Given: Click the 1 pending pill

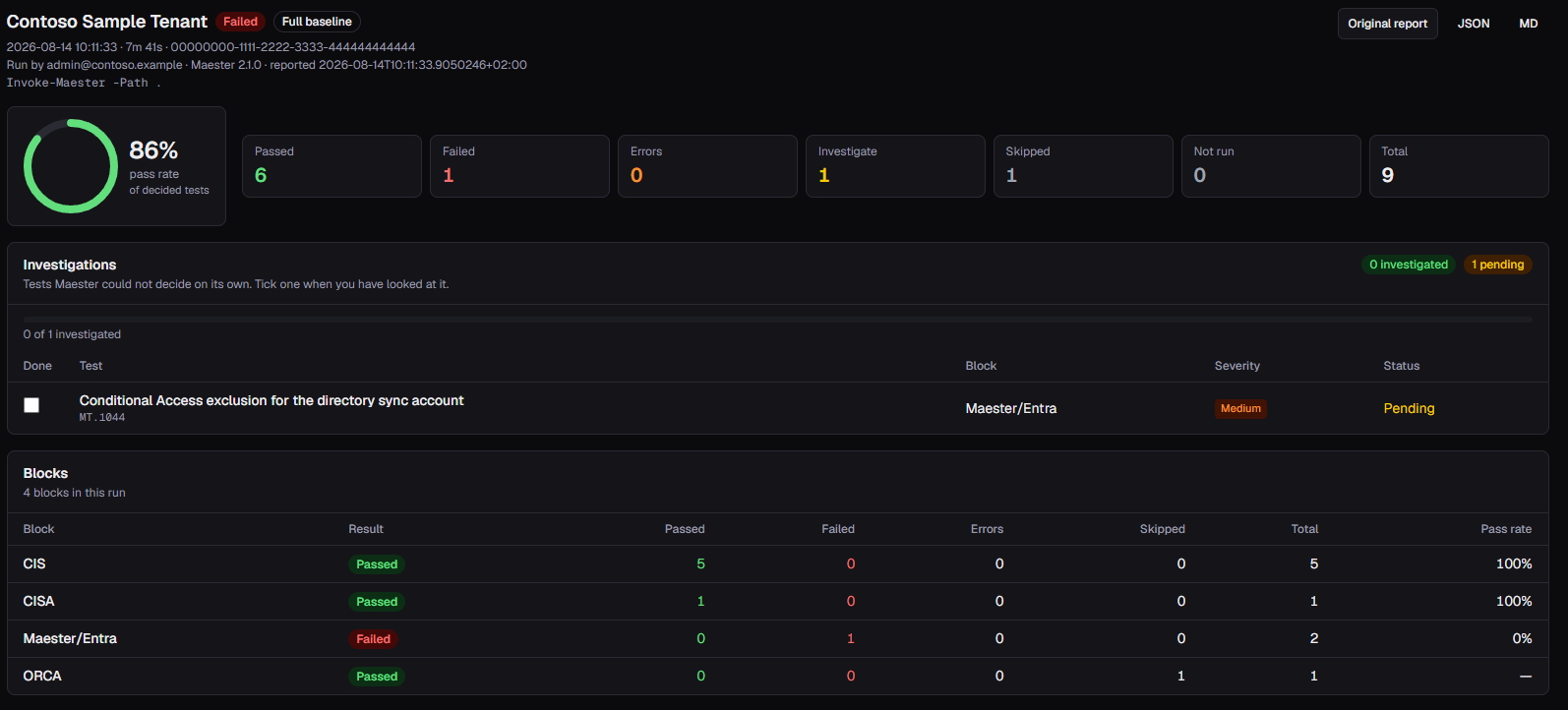Looking at the screenshot, I should tap(1497, 265).
